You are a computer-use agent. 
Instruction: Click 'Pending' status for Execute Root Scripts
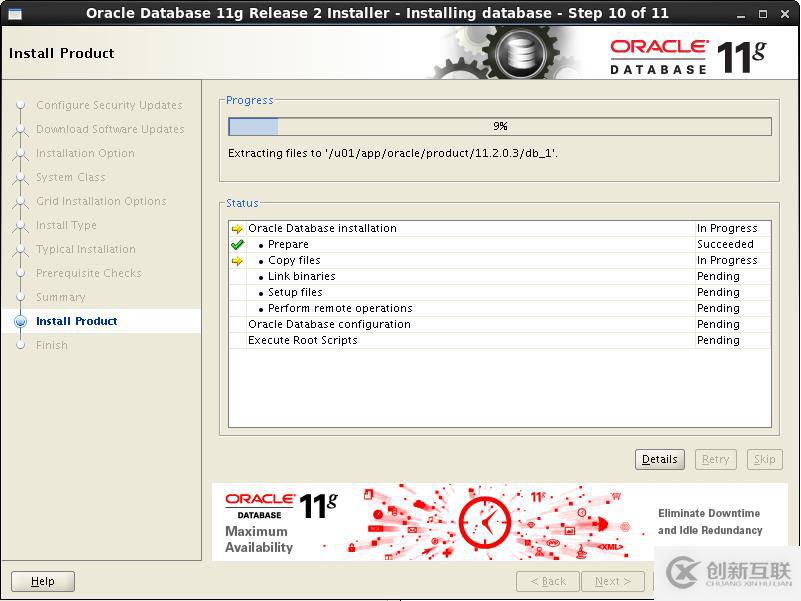[x=718, y=340]
